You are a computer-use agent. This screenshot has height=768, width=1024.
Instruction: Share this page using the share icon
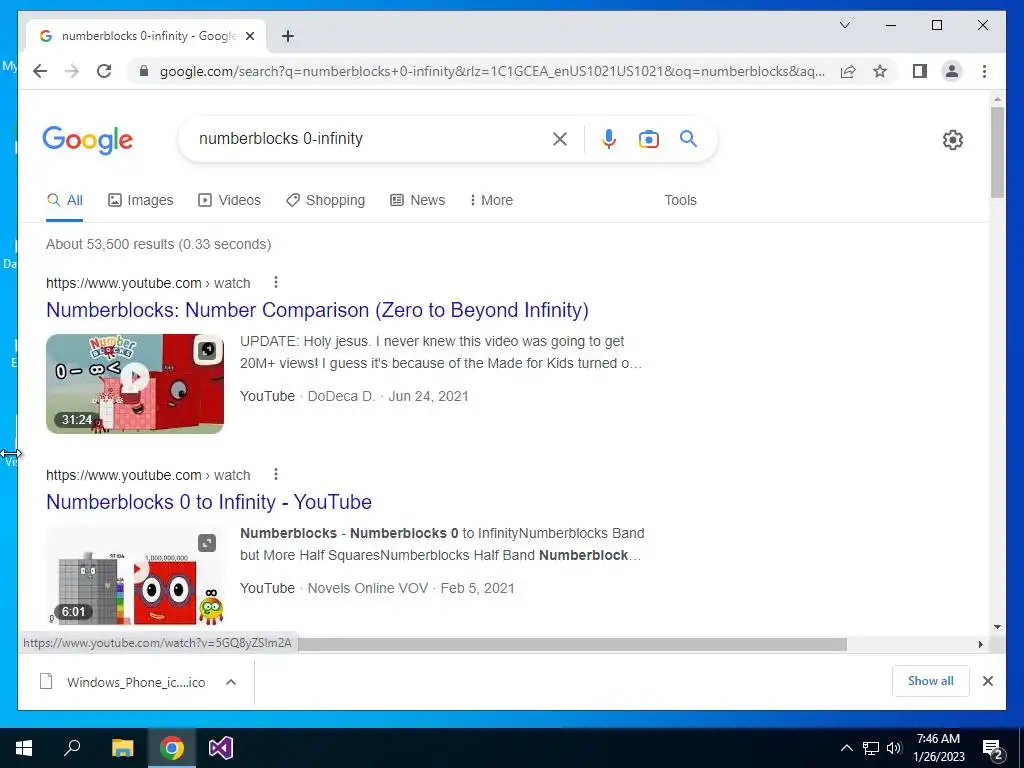coord(848,71)
